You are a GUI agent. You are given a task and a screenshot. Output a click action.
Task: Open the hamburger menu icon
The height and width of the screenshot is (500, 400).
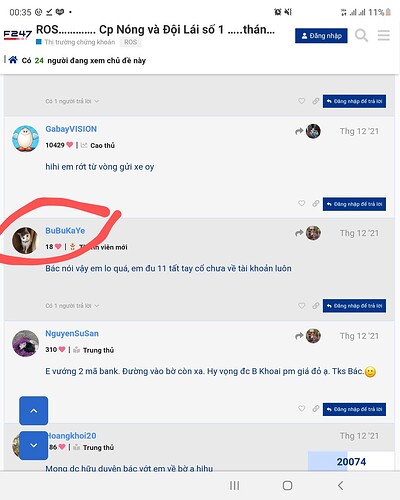pyautogui.click(x=384, y=35)
